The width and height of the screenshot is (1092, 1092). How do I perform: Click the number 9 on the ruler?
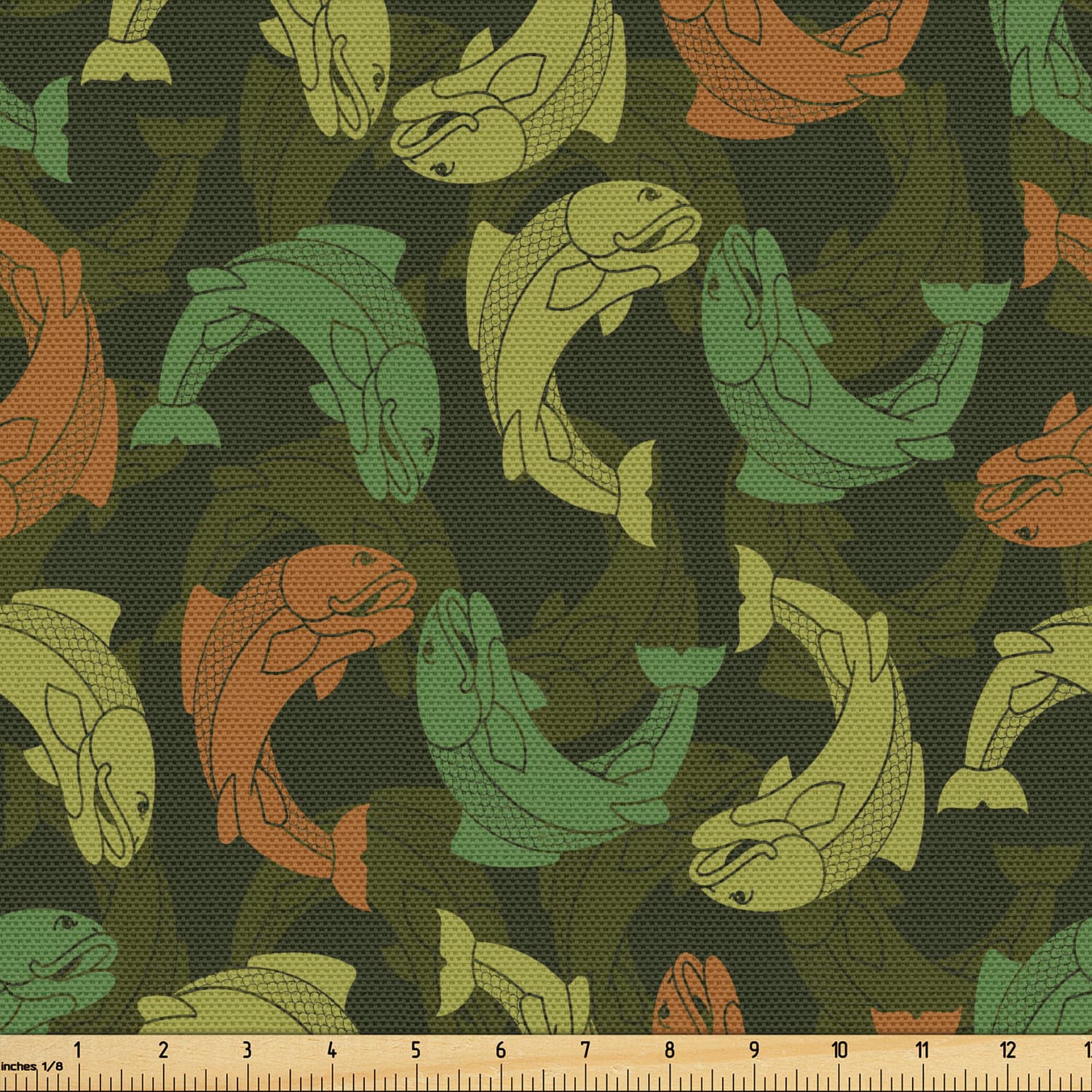click(754, 1049)
